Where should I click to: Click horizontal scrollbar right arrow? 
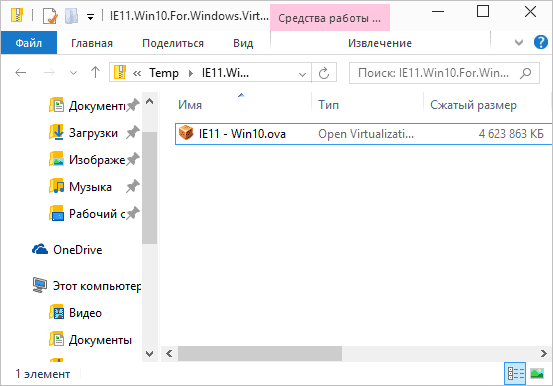[543, 353]
